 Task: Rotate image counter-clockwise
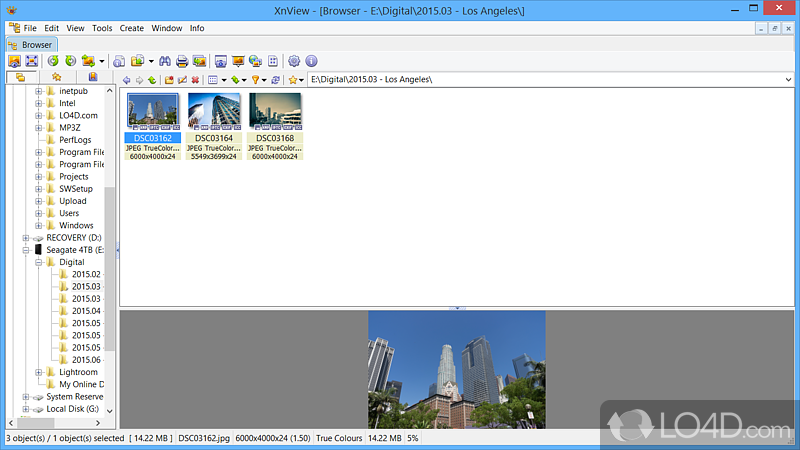point(53,61)
